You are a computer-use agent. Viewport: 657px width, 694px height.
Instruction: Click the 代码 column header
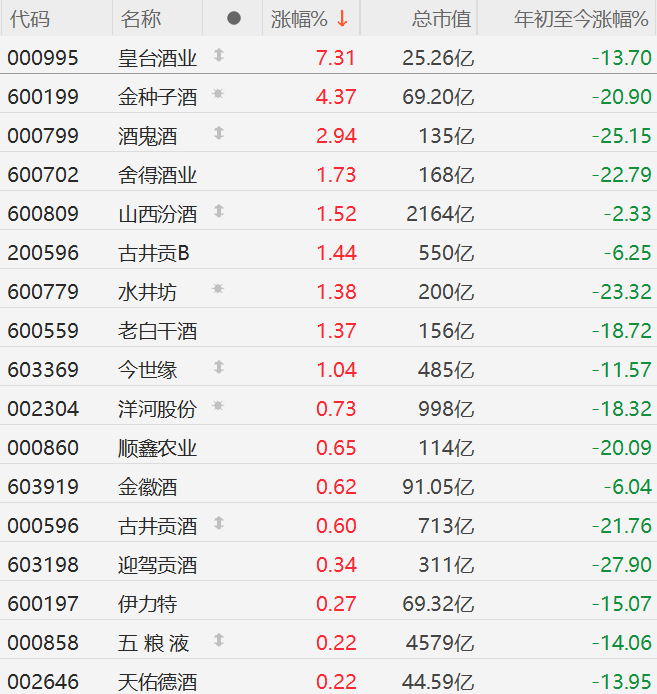coord(30,19)
